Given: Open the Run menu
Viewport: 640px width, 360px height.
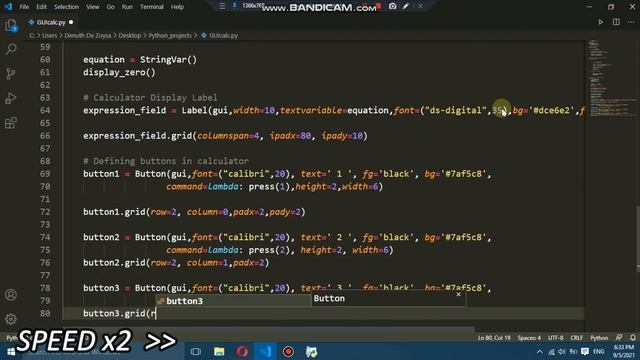Looking at the screenshot, I should click(127, 7).
